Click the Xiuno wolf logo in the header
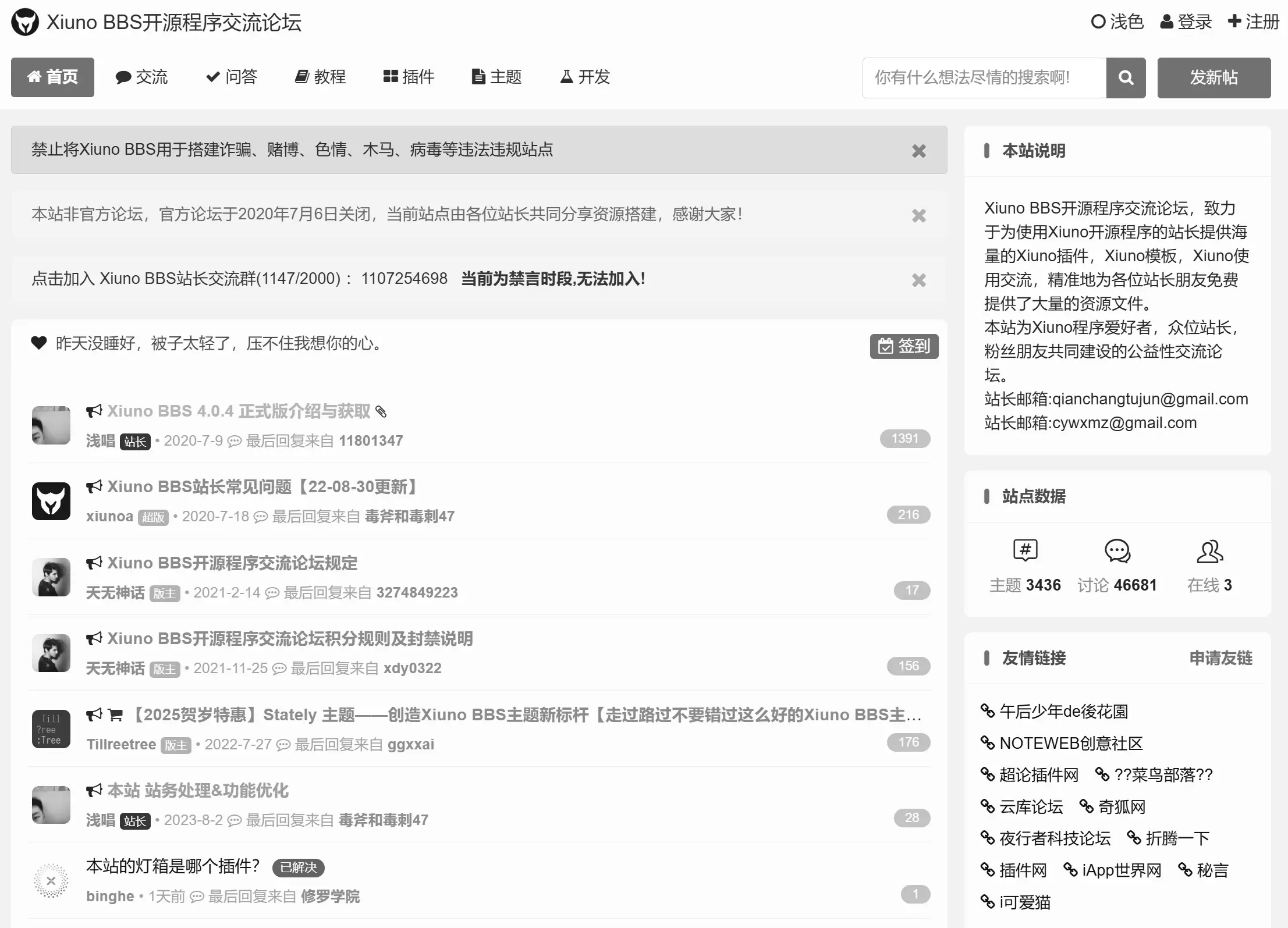The height and width of the screenshot is (928, 1288). point(24,22)
